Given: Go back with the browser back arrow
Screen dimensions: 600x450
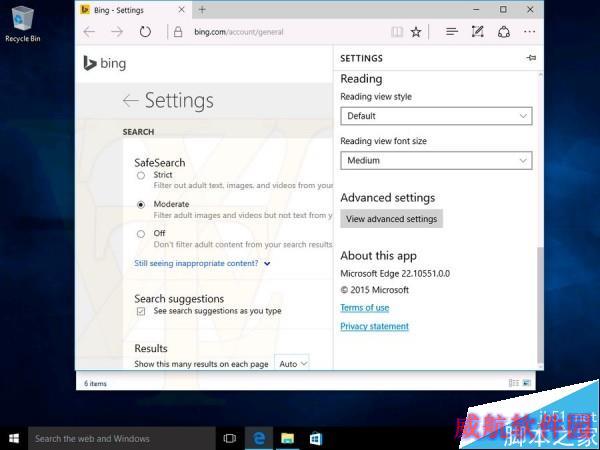Looking at the screenshot, I should click(89, 32).
